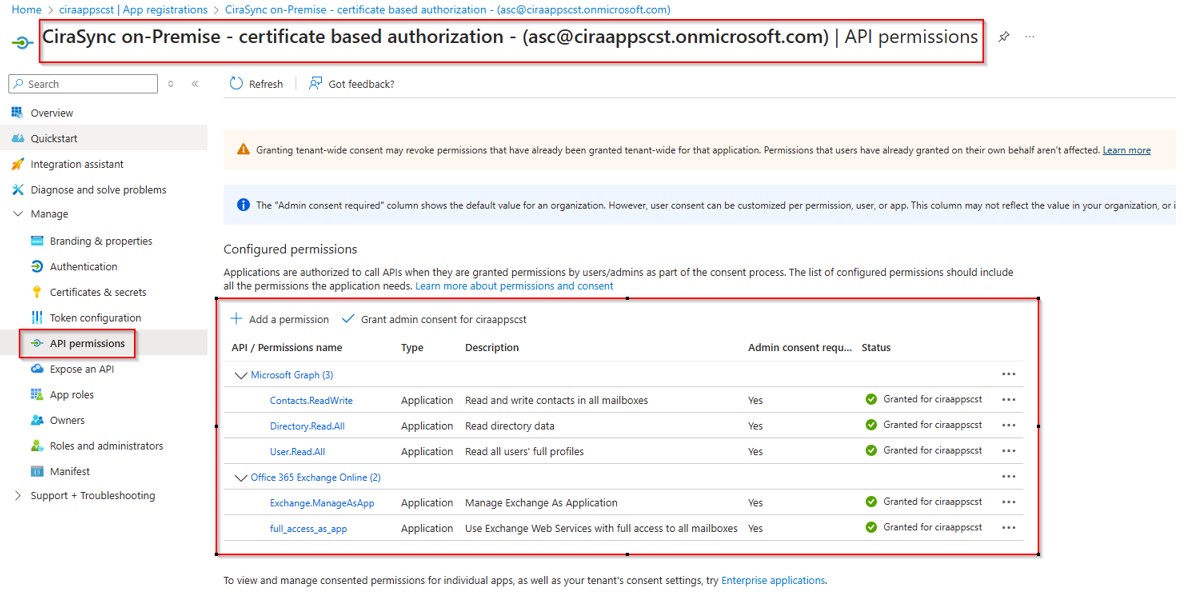This screenshot has width=1196, height=597.
Task: Click the Admin consent required column header
Action: click(x=800, y=348)
